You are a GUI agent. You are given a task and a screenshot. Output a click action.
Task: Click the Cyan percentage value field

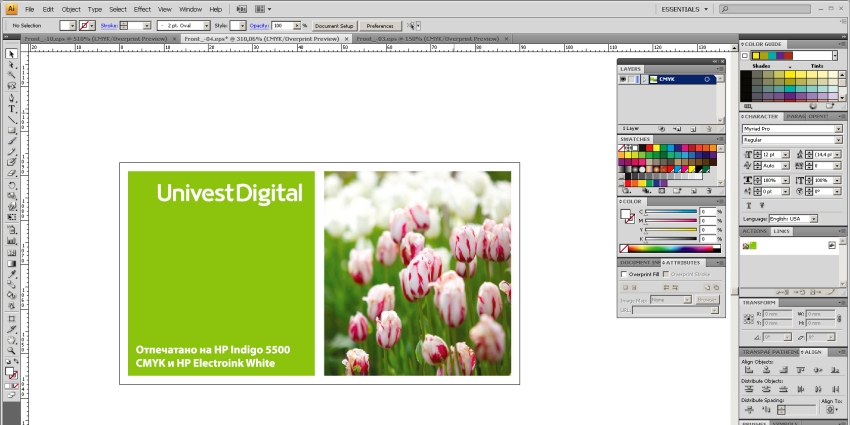707,212
